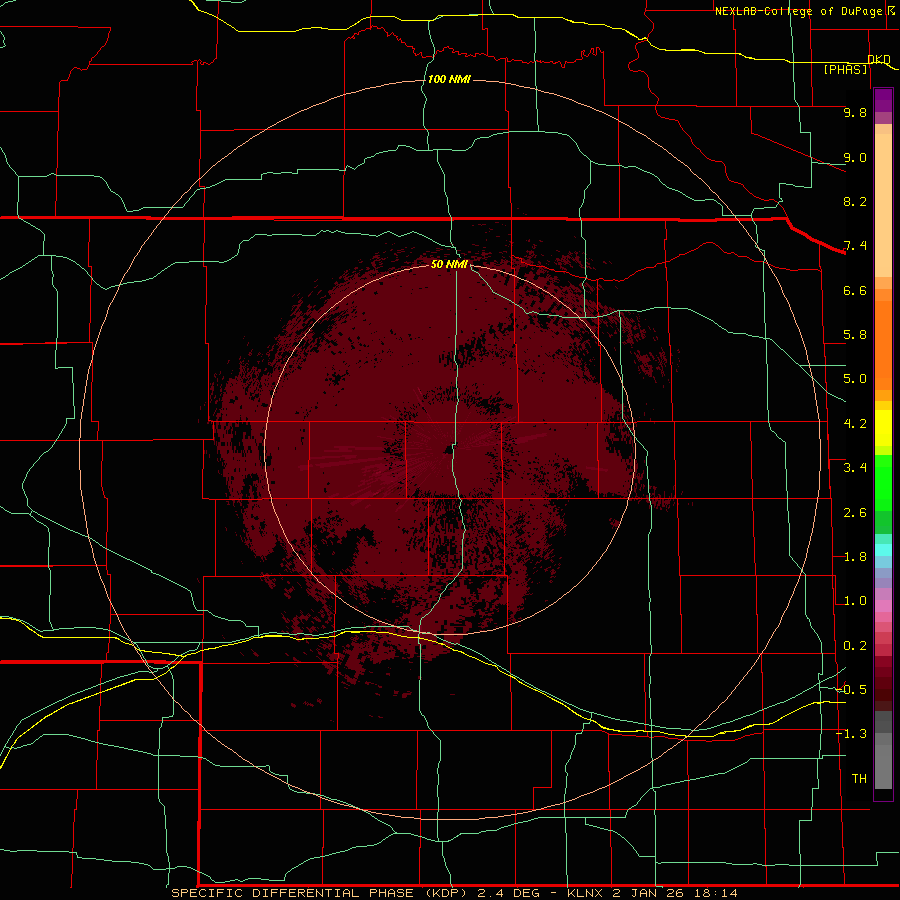Viewport: 900px width, 900px height.
Task: Click the (KDP) product code in the caption
Action: 446,893
